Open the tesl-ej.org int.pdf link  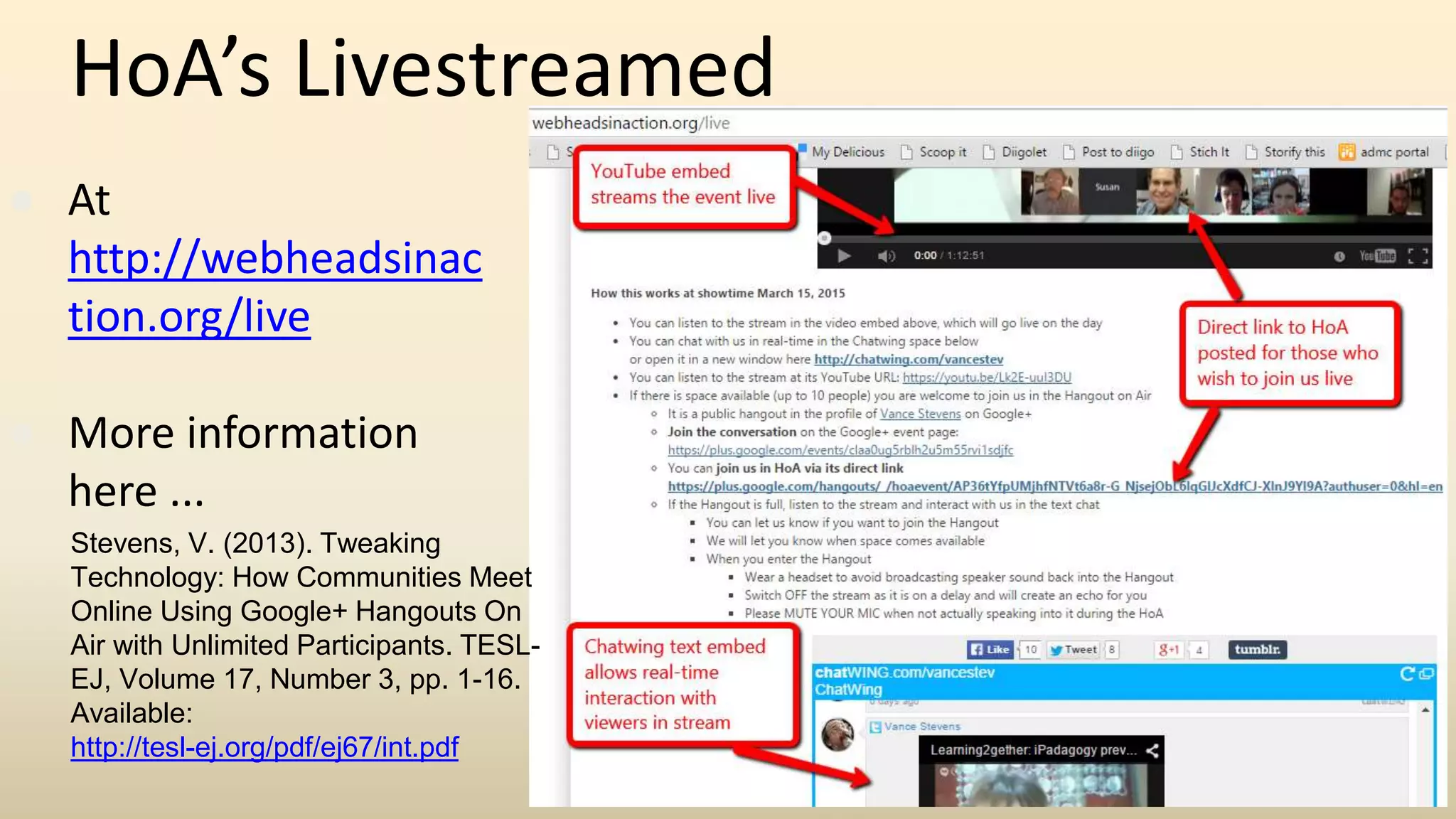pos(264,747)
